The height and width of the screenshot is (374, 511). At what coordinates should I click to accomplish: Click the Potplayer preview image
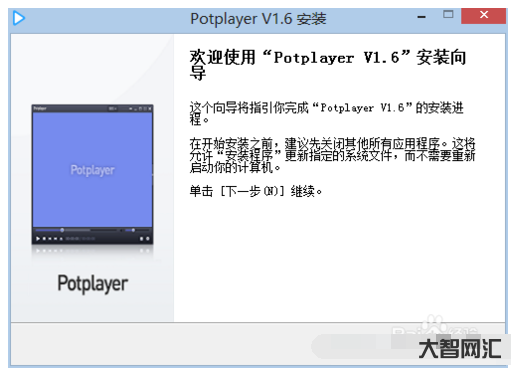(x=92, y=175)
